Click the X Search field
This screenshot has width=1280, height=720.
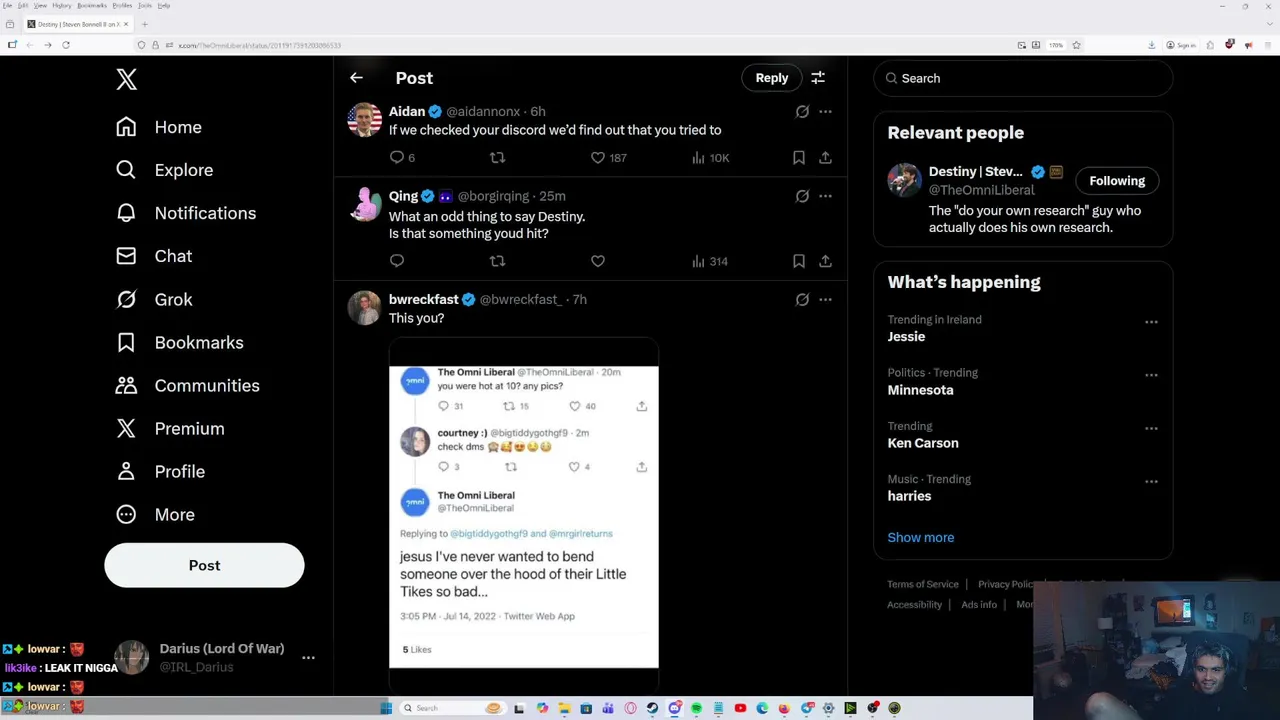click(1023, 78)
